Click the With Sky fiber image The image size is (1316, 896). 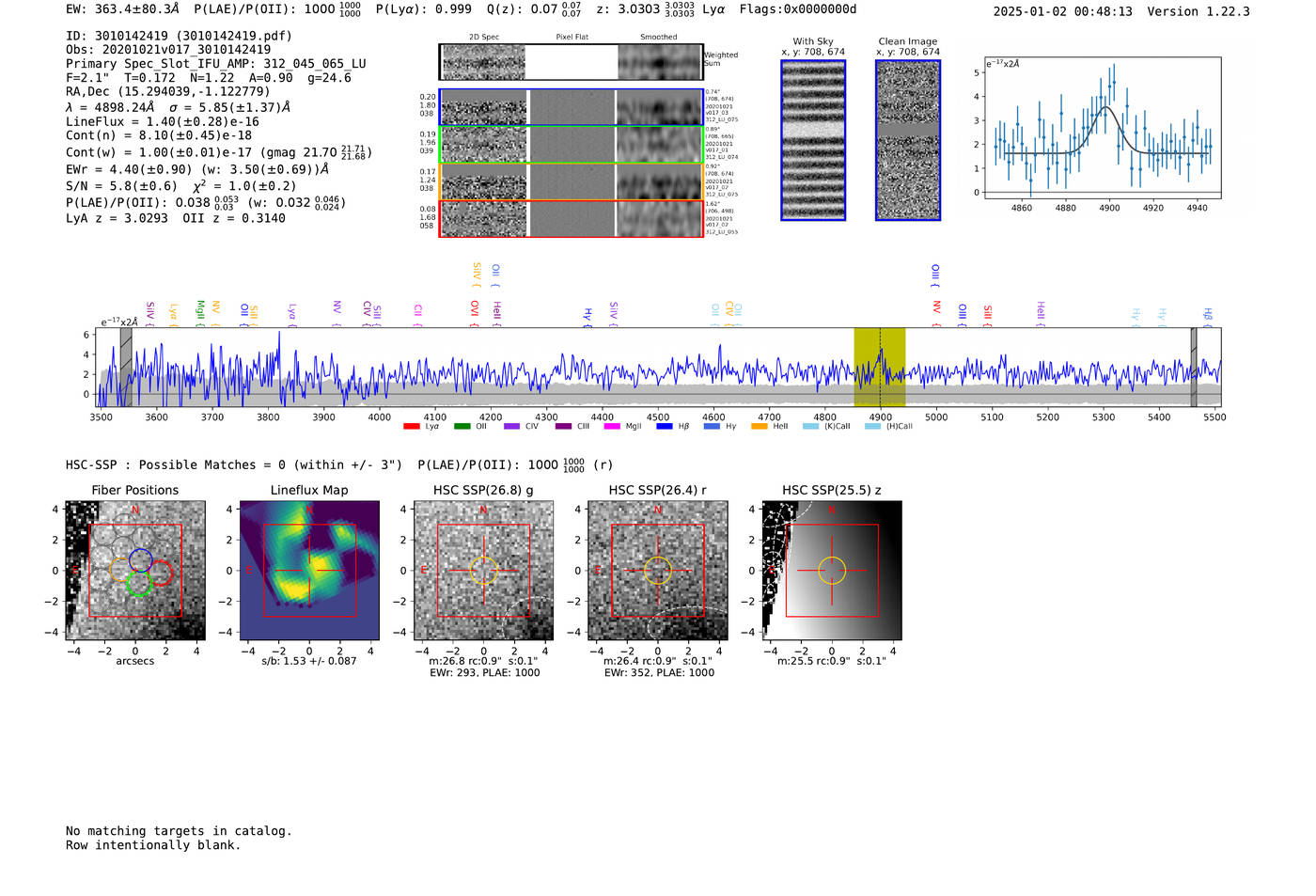click(813, 140)
